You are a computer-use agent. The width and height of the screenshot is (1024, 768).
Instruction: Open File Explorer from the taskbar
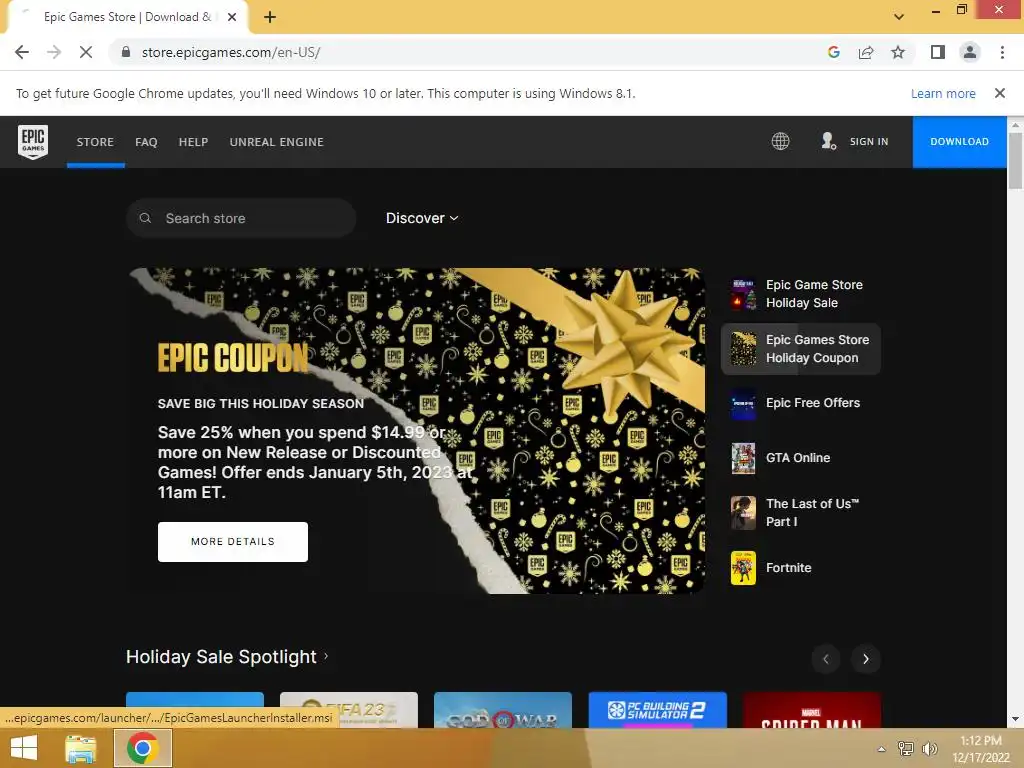(81, 748)
